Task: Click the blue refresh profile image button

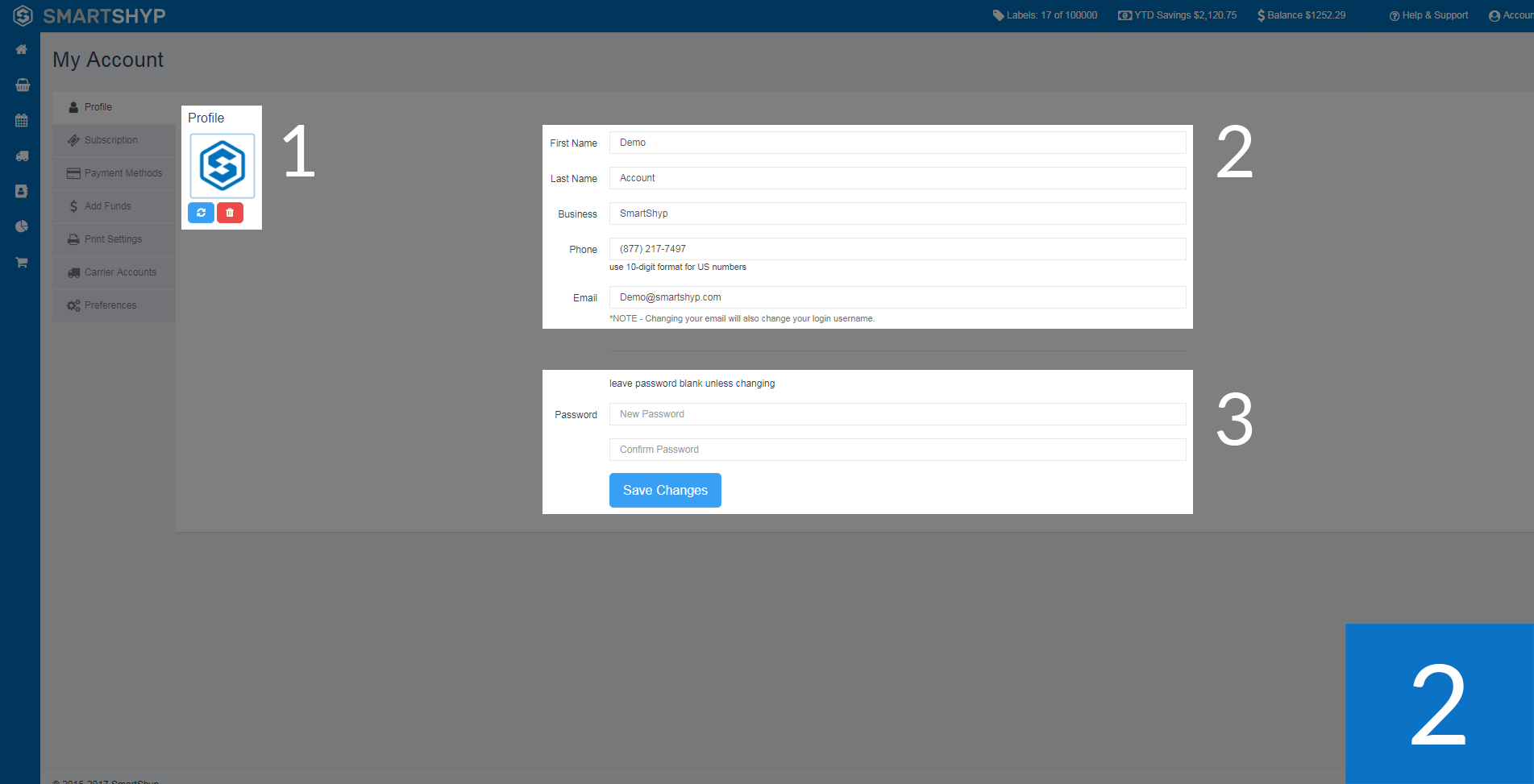Action: click(x=201, y=213)
